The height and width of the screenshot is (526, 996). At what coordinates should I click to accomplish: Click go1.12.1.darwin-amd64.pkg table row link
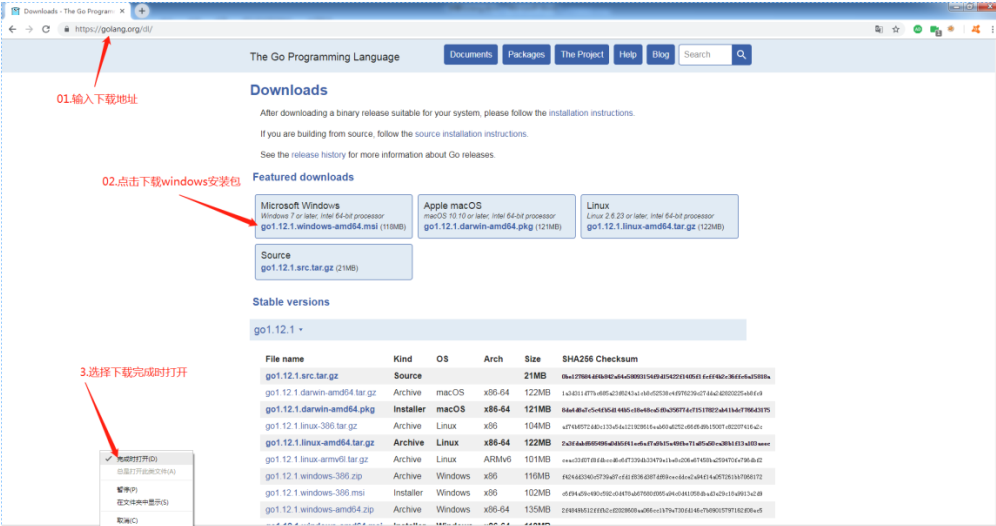(x=320, y=409)
